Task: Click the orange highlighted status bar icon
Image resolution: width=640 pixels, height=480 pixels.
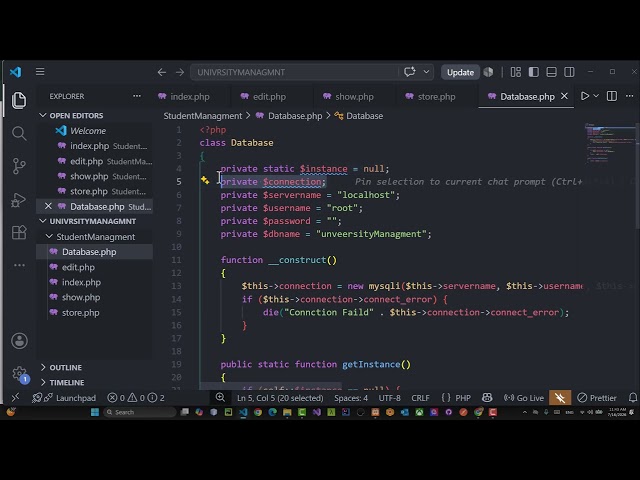Action: tap(560, 398)
